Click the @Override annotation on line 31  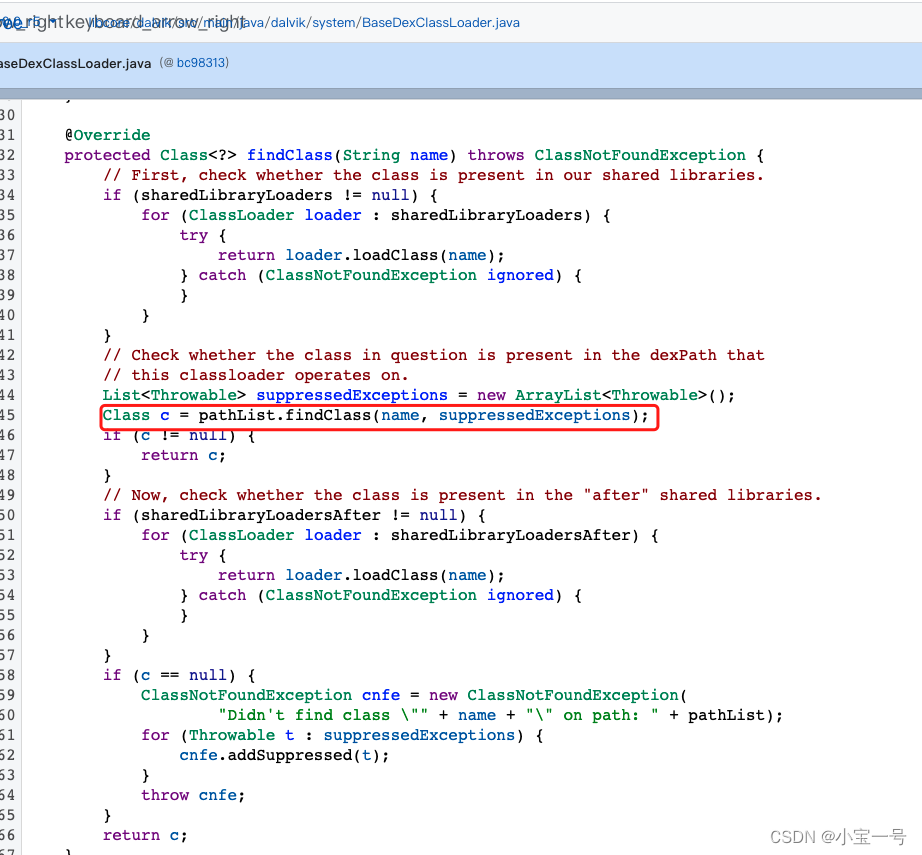pyautogui.click(x=108, y=135)
